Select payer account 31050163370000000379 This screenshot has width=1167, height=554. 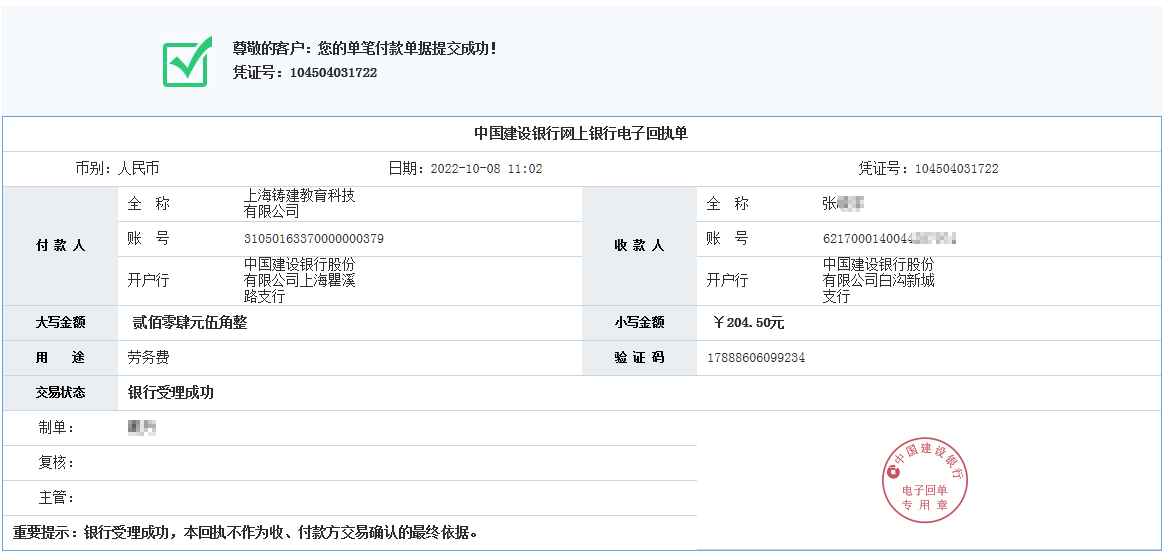(314, 239)
